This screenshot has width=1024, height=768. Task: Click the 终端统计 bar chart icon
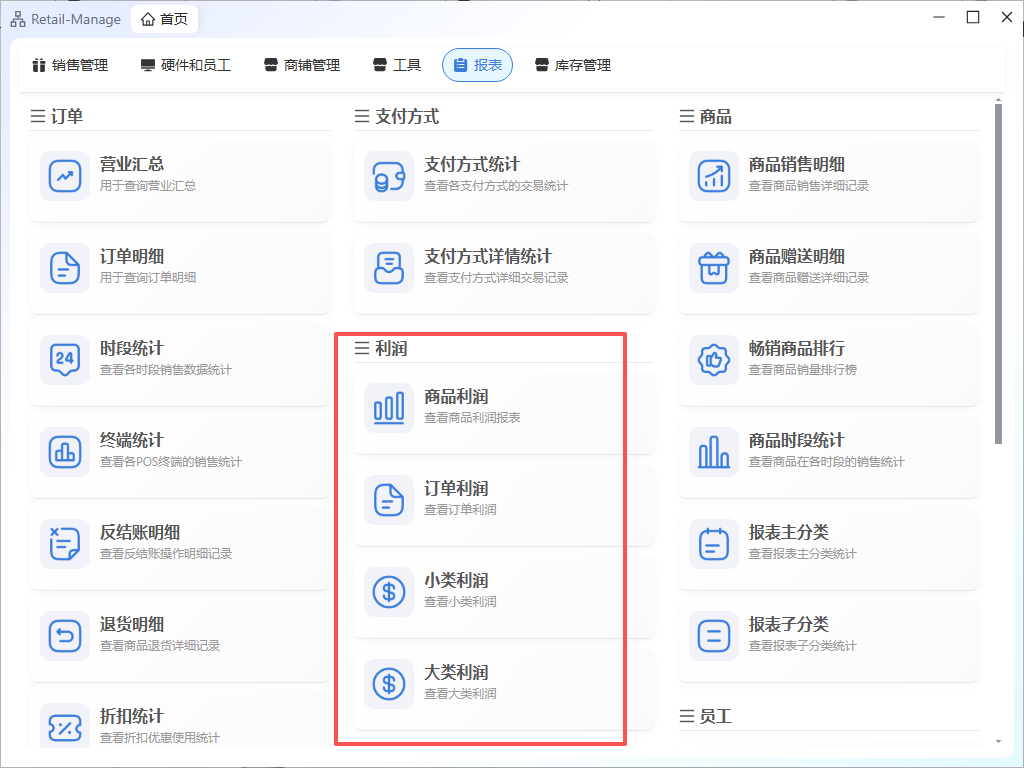click(x=65, y=452)
